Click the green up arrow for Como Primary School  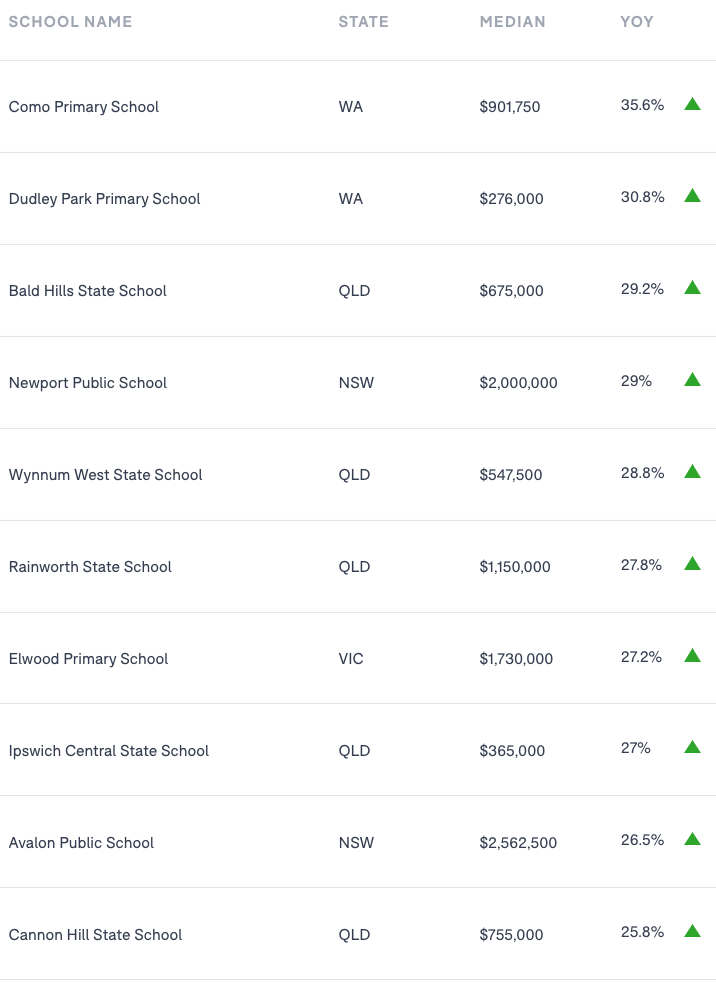[692, 104]
